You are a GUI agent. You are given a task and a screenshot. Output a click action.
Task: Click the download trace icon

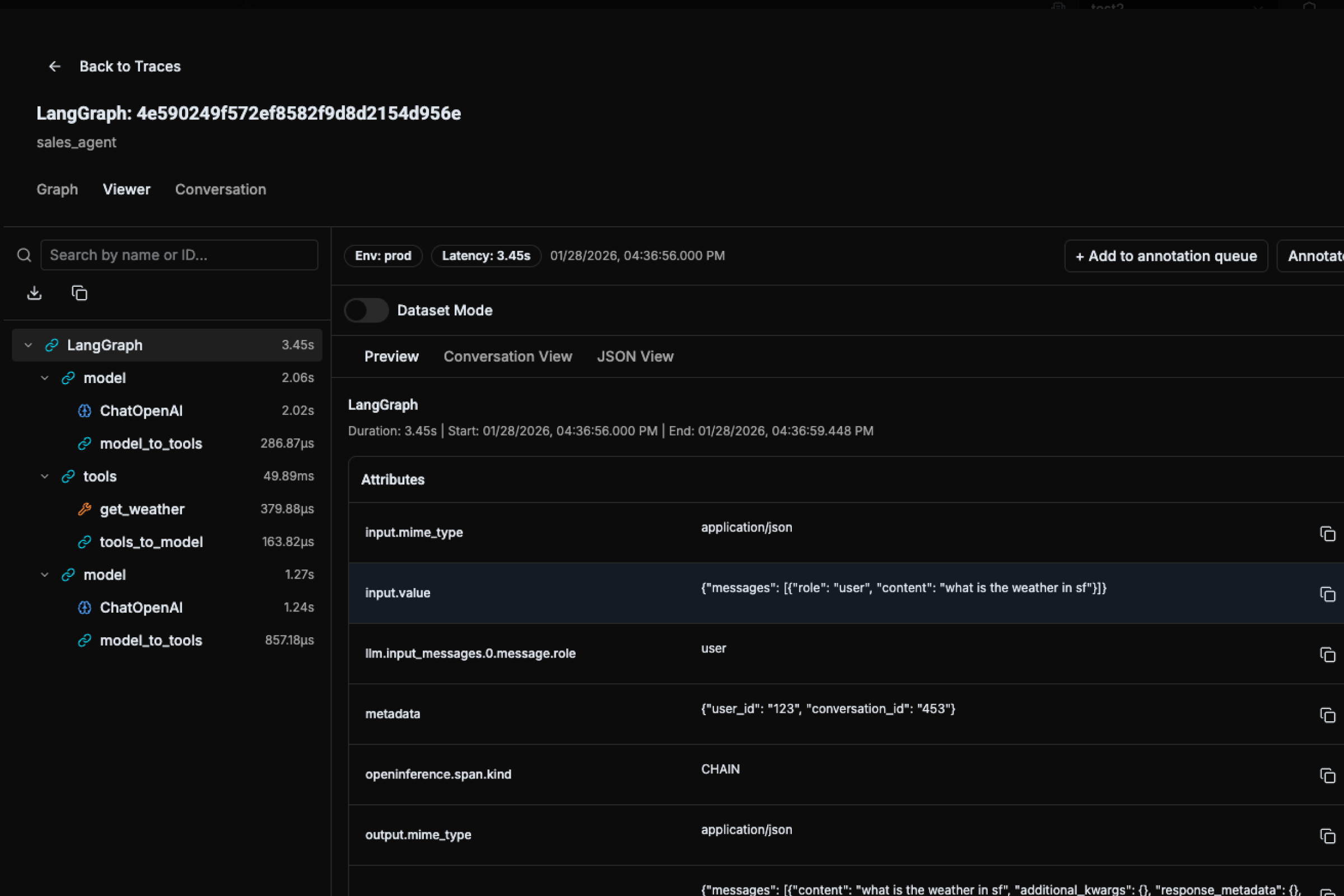[34, 293]
